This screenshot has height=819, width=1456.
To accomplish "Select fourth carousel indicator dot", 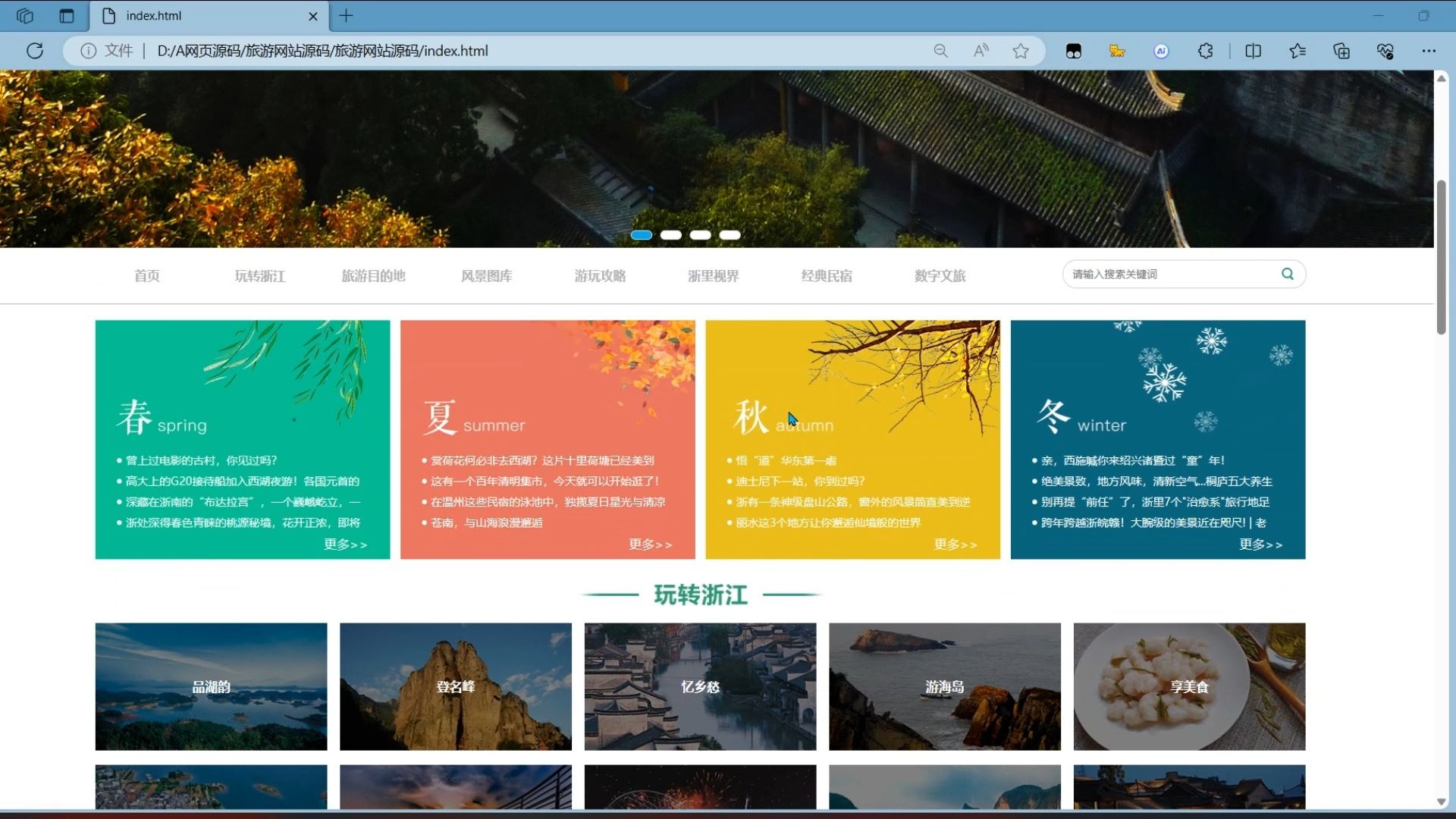I will pyautogui.click(x=730, y=235).
